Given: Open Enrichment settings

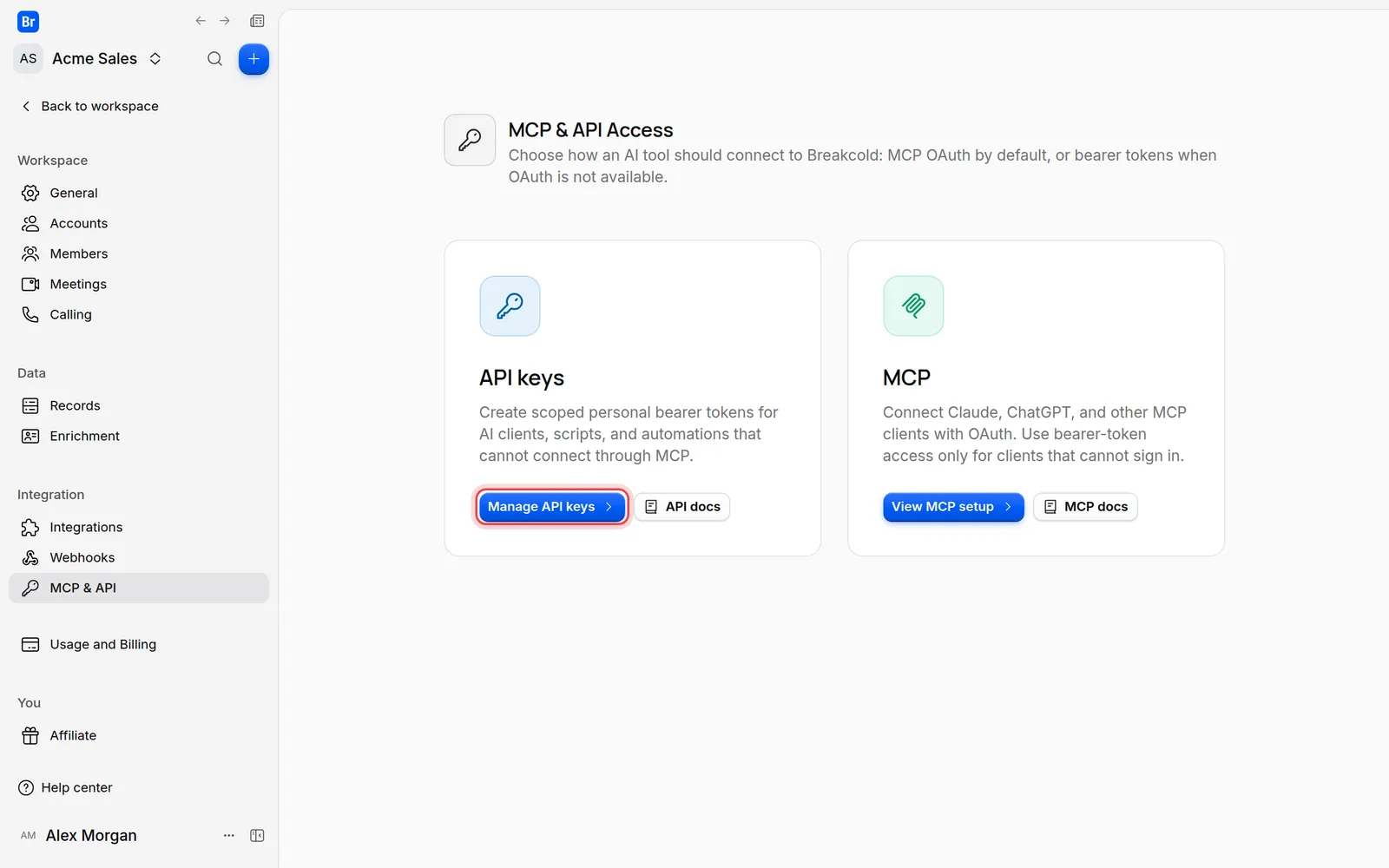Looking at the screenshot, I should click(139, 436).
